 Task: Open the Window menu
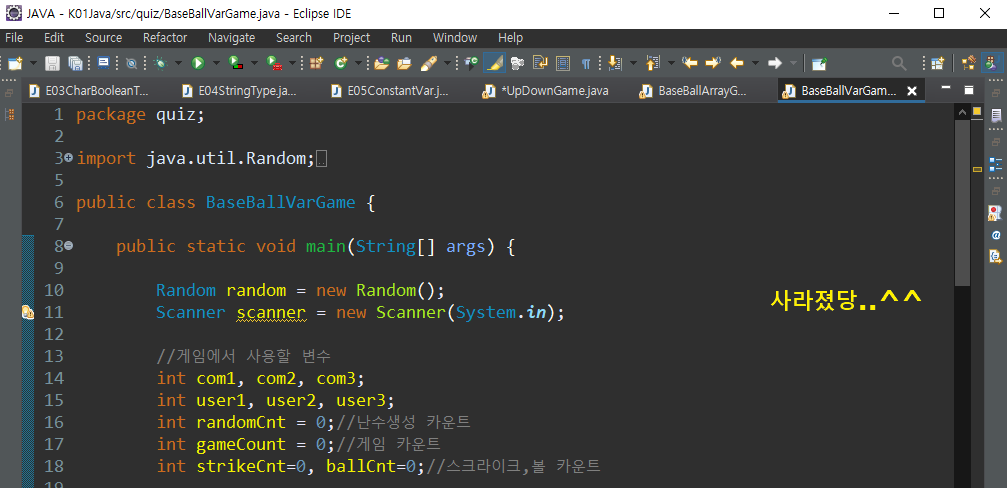coord(455,38)
